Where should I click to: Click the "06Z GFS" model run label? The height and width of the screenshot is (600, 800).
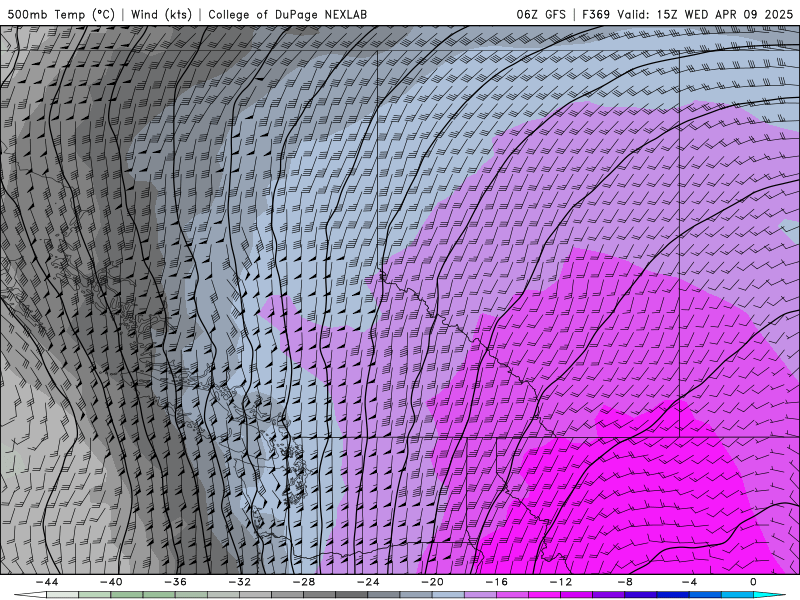(x=541, y=15)
